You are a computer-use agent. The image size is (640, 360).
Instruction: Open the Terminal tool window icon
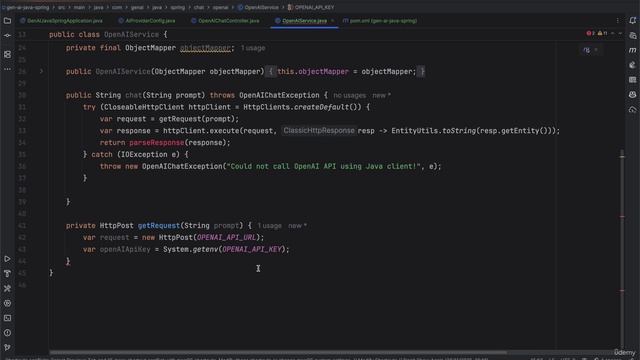[x=7, y=318]
